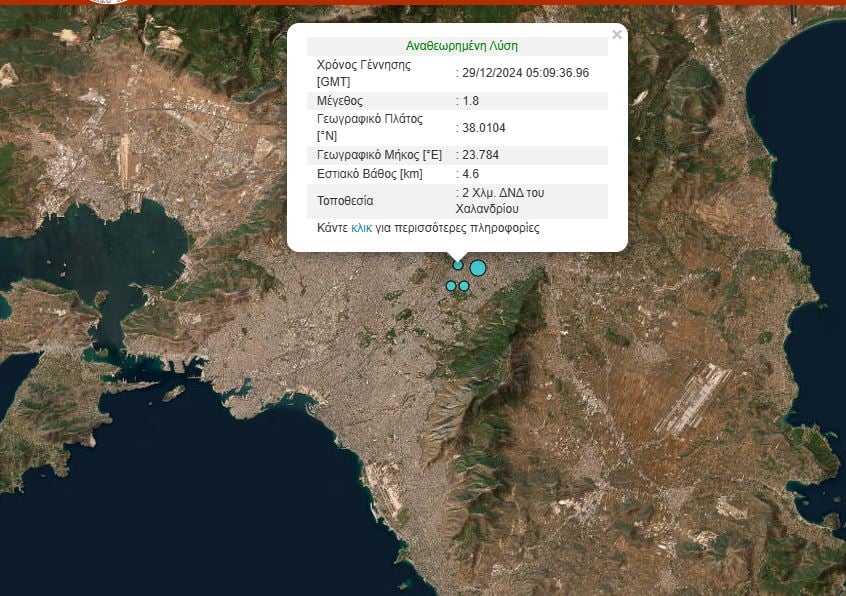
Task: Click the orange header bar at the top
Action: point(500,2)
